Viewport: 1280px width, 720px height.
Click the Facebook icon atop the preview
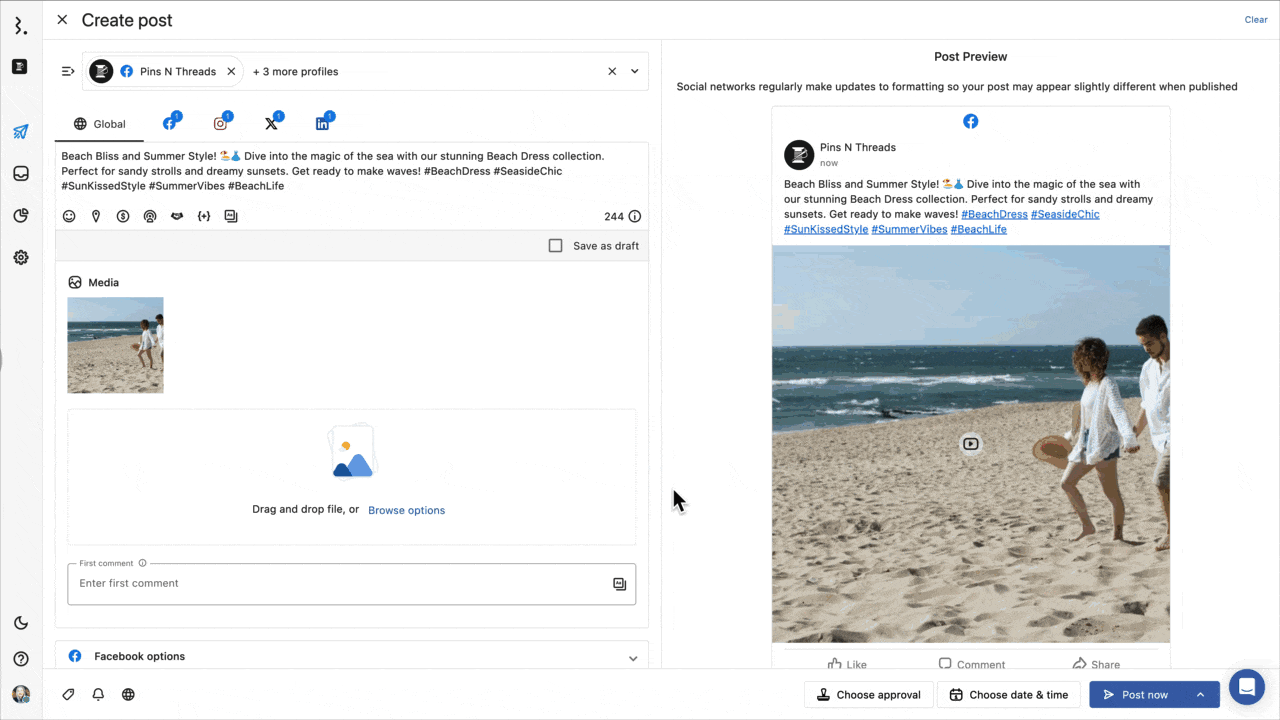(970, 121)
